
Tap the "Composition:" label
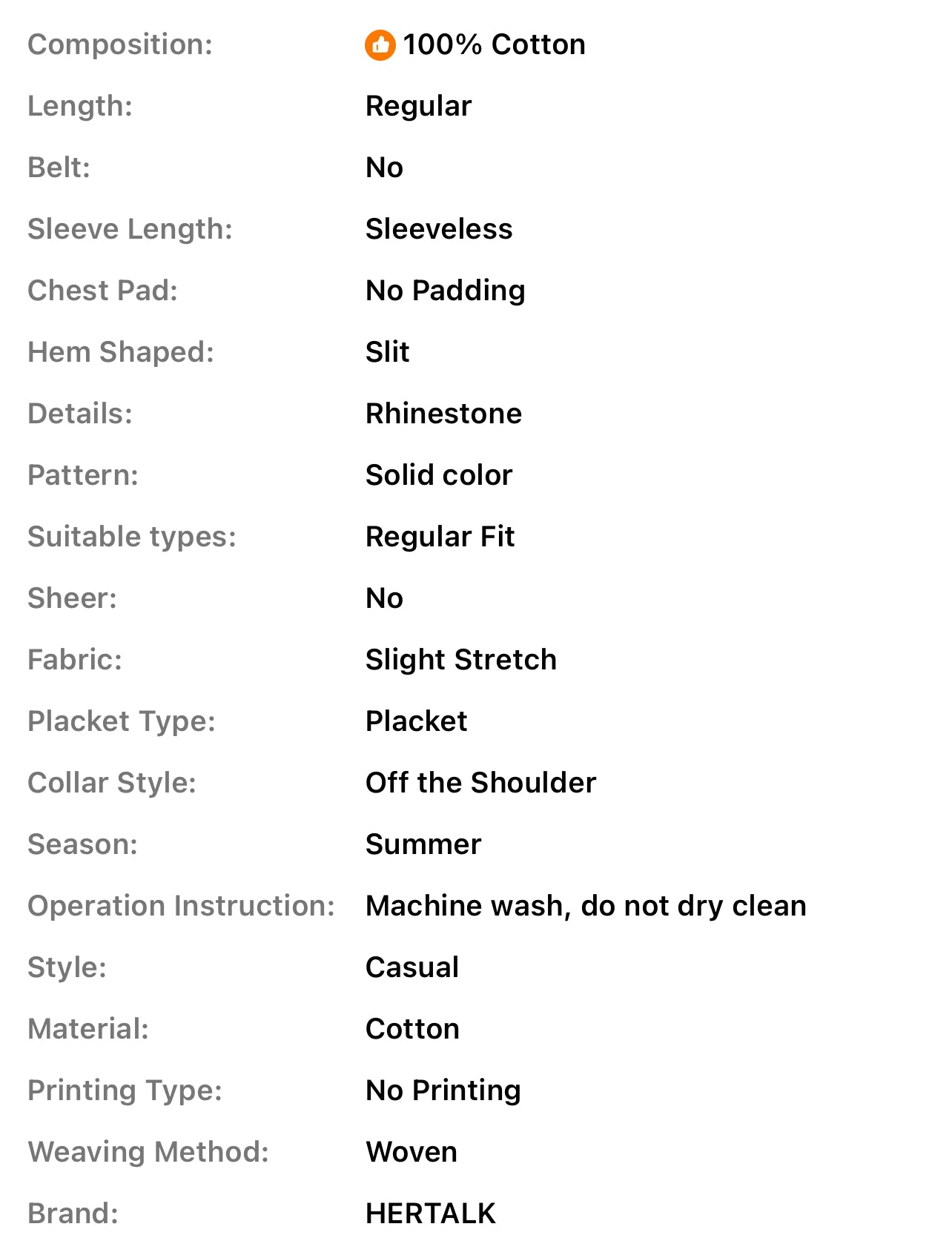coord(120,45)
